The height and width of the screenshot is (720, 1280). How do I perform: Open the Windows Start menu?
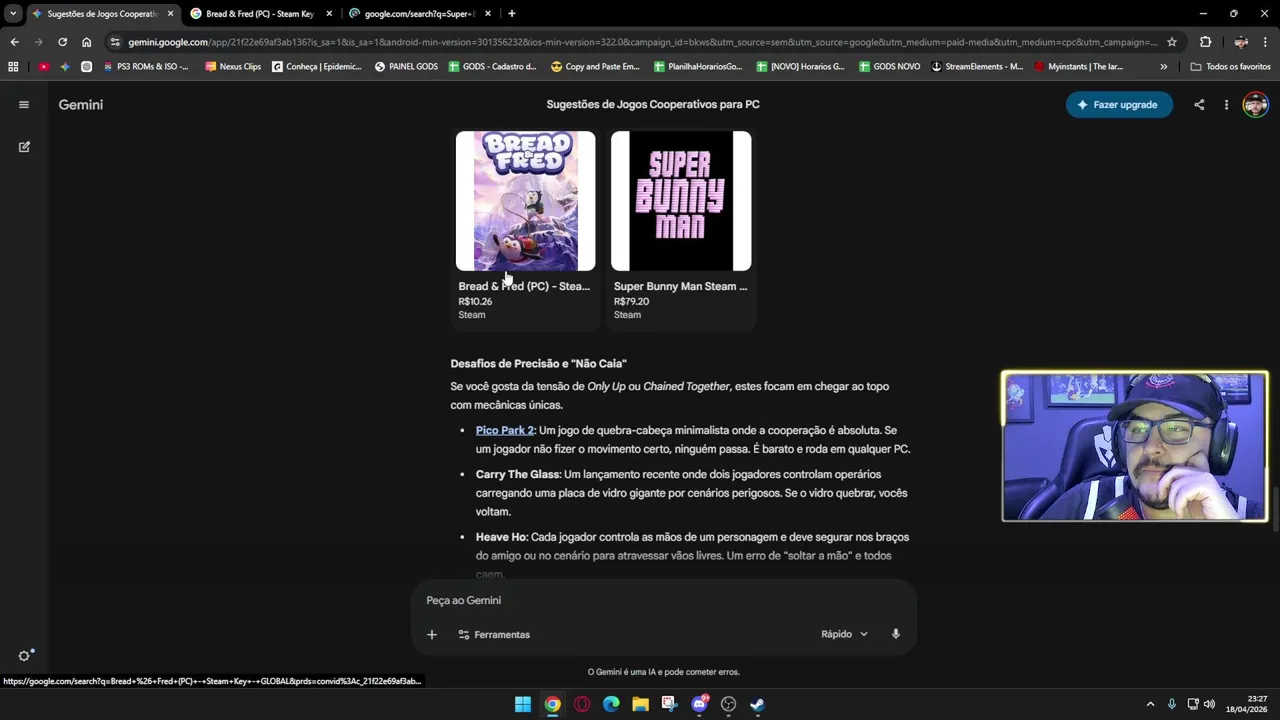coord(523,704)
